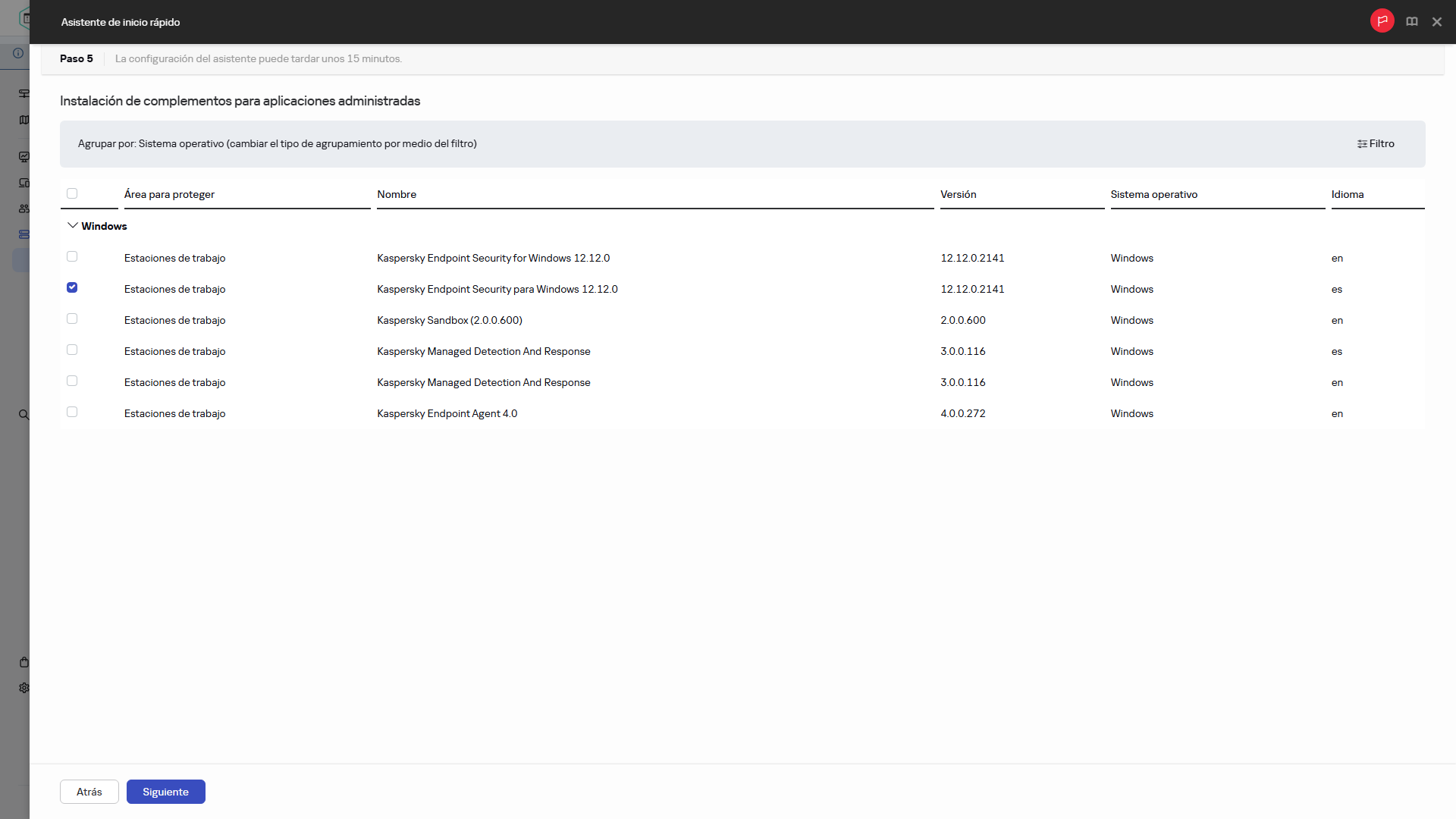Sort by the Idioma column header
This screenshot has height=819, width=1456.
click(x=1347, y=195)
